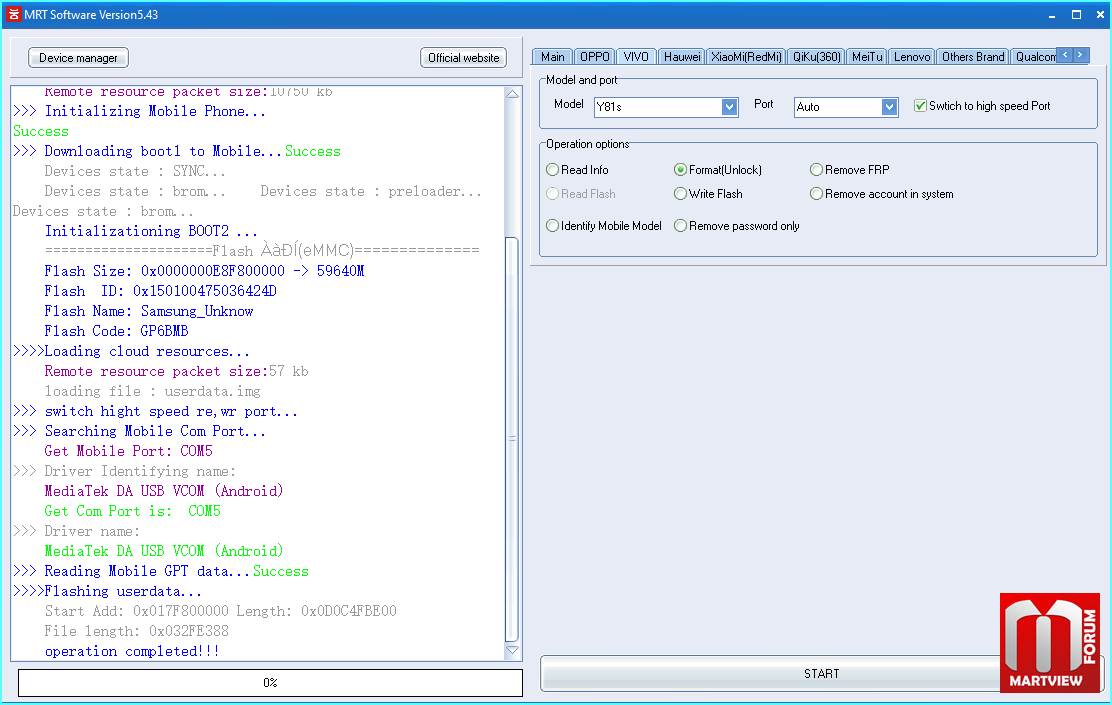Viewport: 1112px width, 705px height.
Task: Click 'Initializing Mobile Phone...' log line
Action: tap(140, 111)
